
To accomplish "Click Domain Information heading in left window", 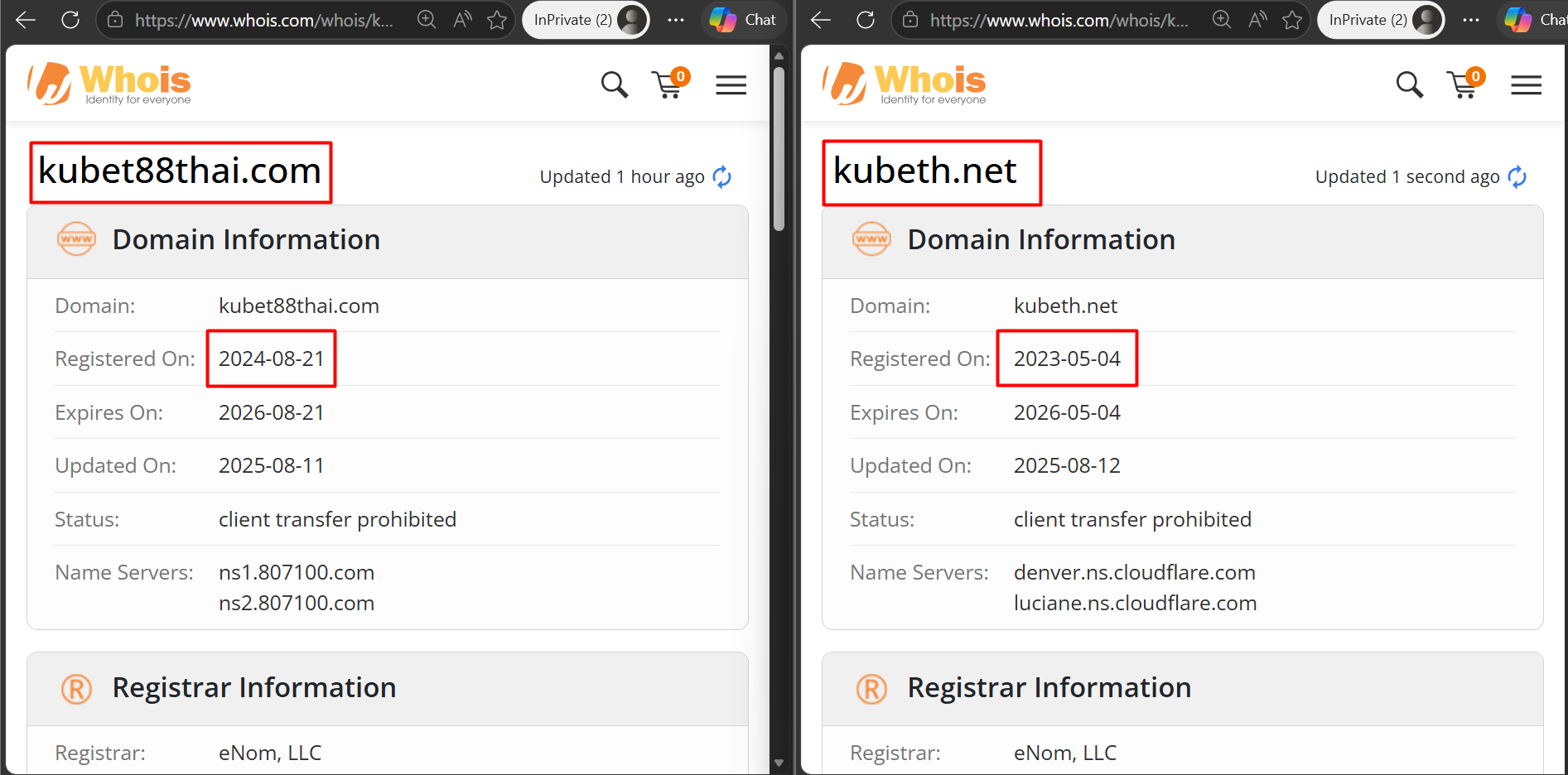I will click(246, 239).
